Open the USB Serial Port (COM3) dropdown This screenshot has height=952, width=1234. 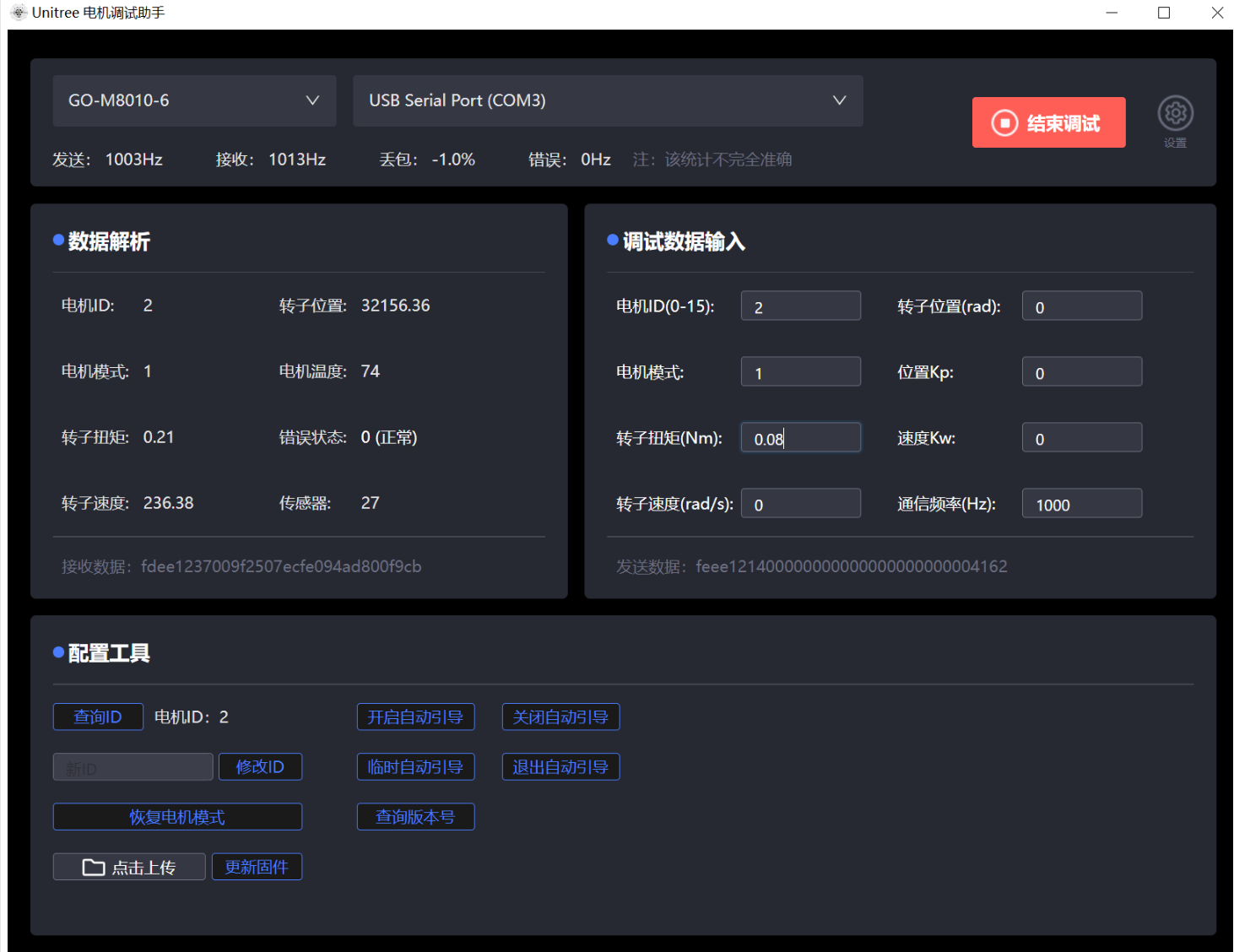(x=607, y=100)
